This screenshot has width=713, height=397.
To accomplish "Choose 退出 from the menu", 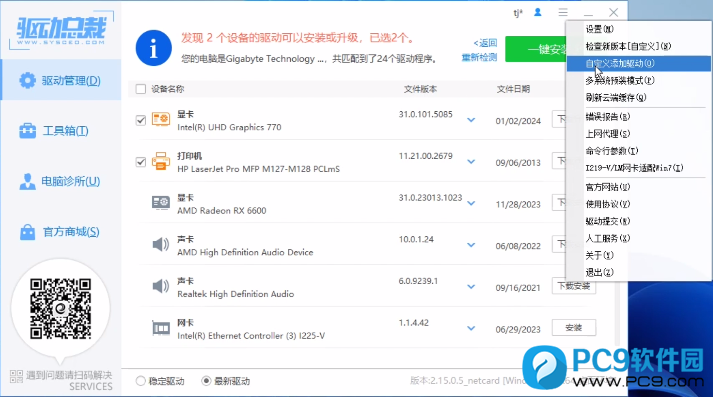I will click(638, 272).
